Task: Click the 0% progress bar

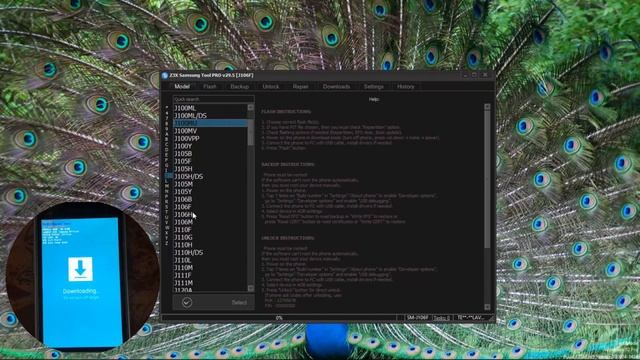Action: click(279, 318)
